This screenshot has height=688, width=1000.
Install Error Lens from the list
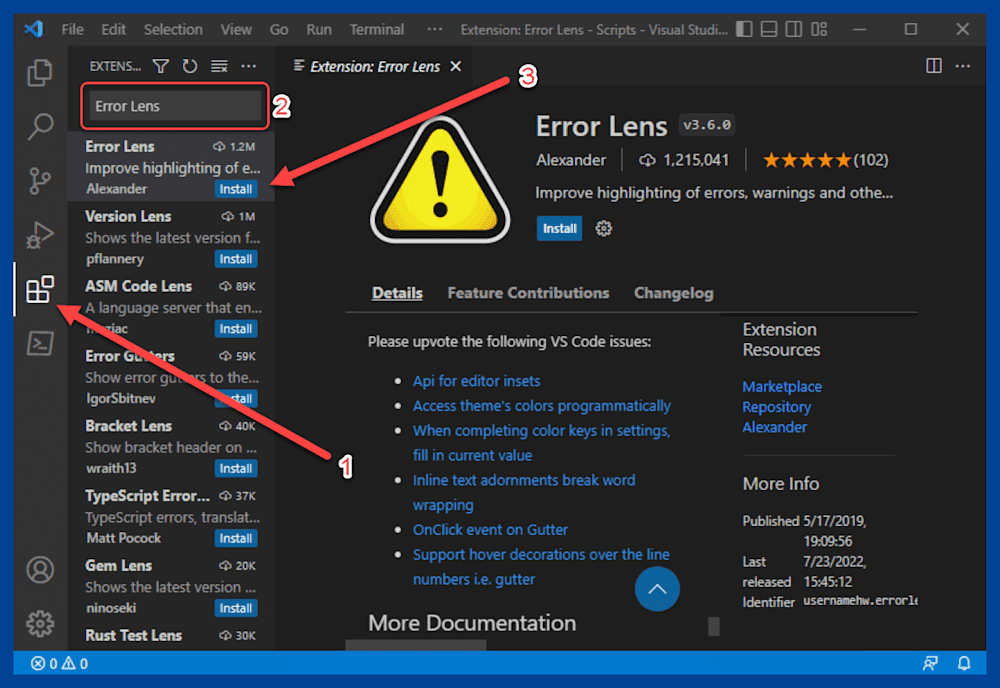coord(236,189)
